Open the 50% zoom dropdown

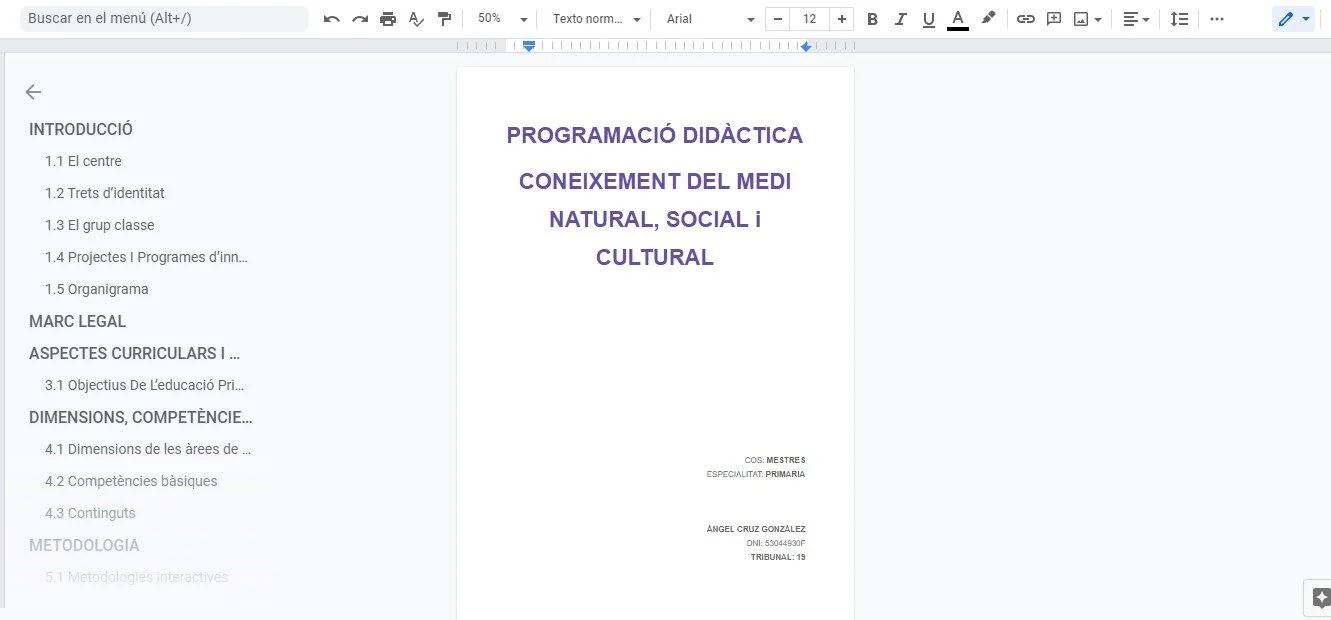pos(502,19)
